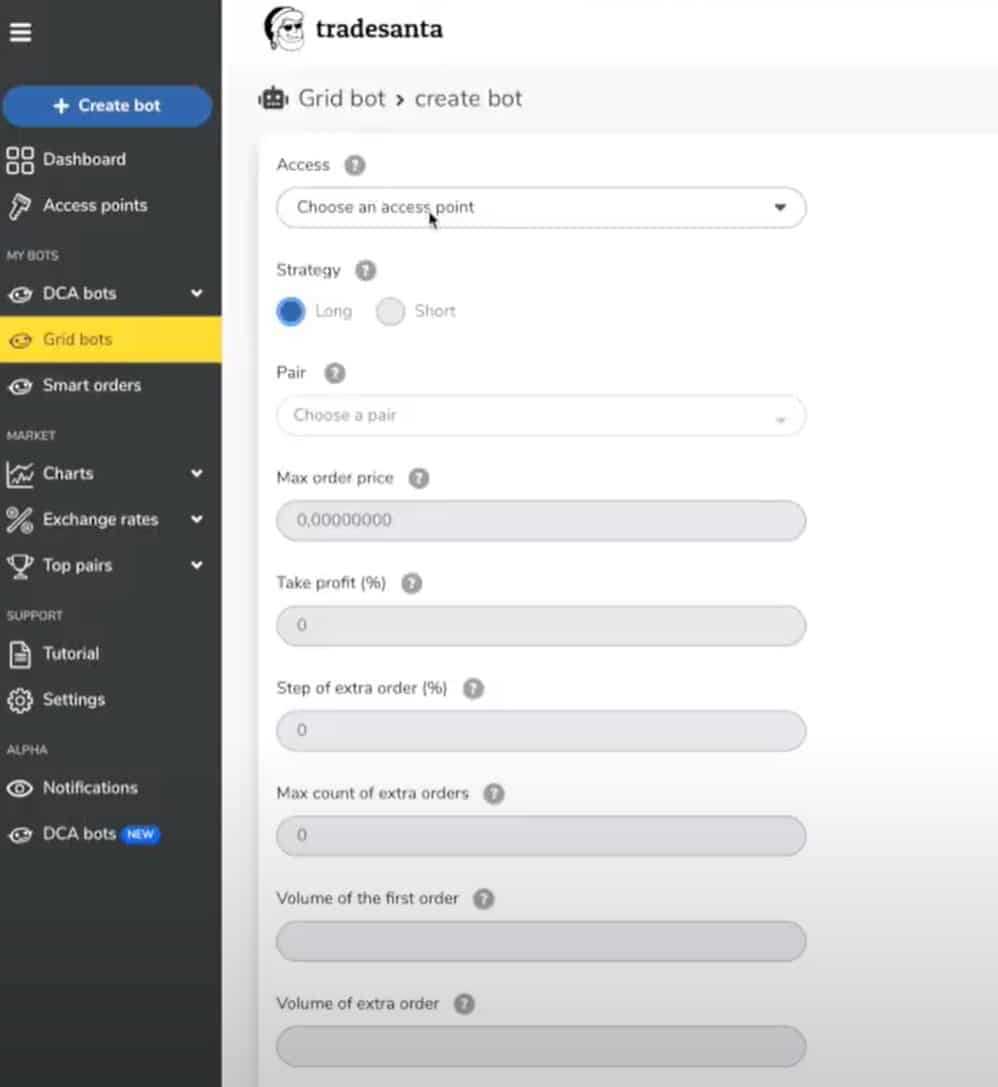Viewport: 998px width, 1087px height.
Task: Click help icon next to Step of extra order
Action: point(473,688)
